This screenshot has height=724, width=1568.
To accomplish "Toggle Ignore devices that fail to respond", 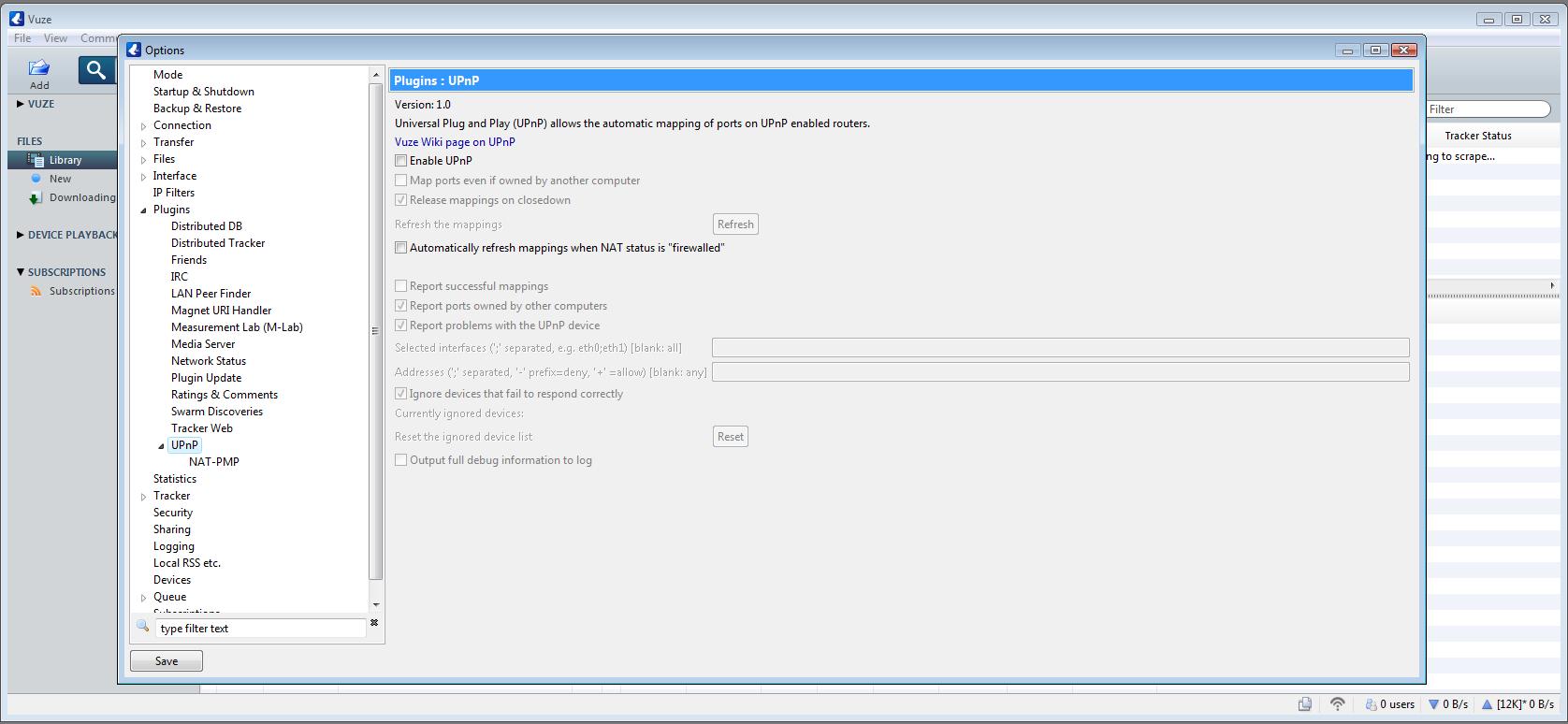I will tap(400, 394).
